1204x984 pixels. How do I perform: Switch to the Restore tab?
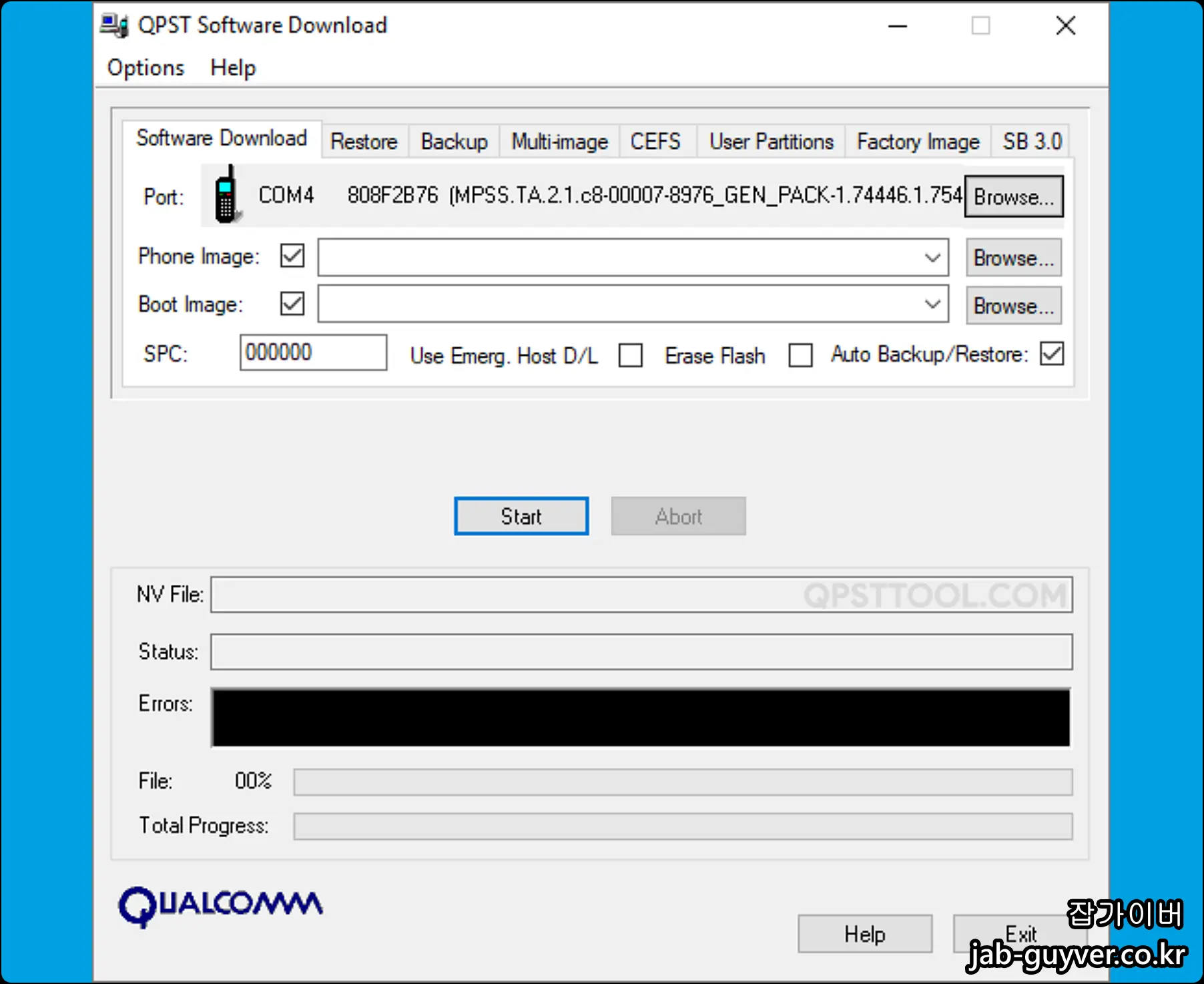coord(364,141)
